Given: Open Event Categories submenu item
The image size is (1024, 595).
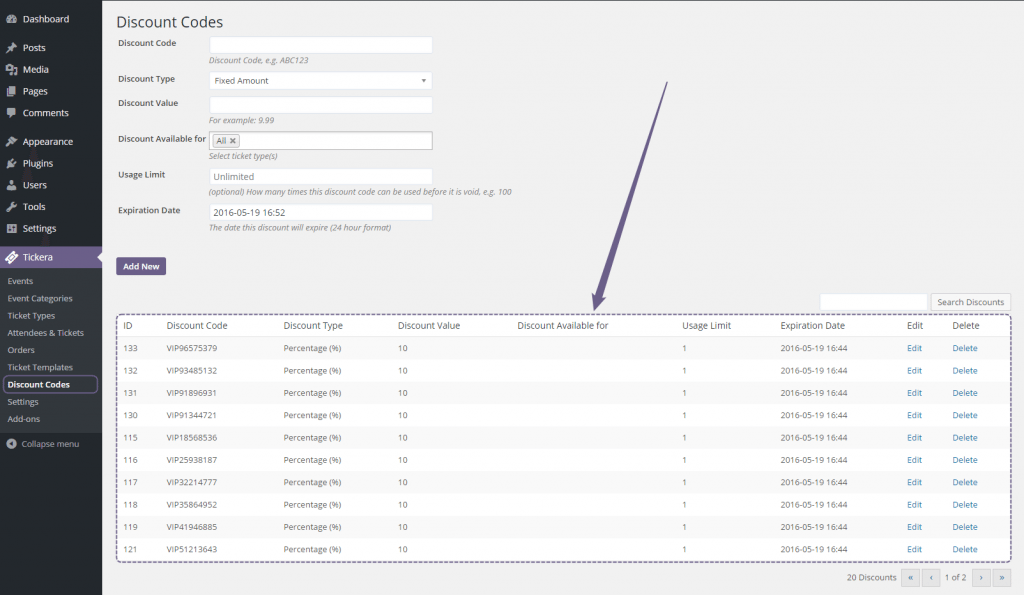Looking at the screenshot, I should 40,298.
